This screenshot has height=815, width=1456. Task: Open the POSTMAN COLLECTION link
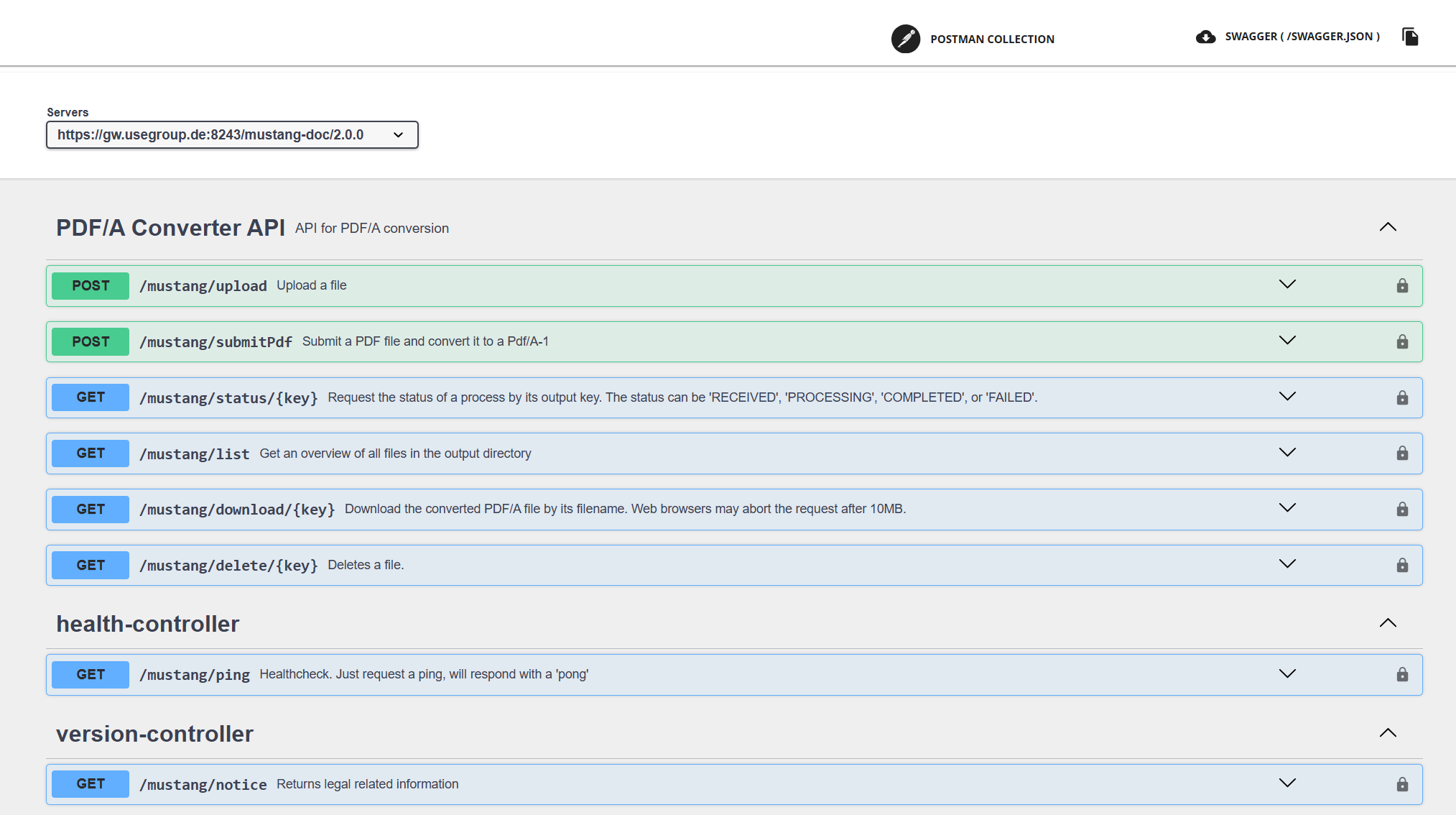(x=992, y=39)
